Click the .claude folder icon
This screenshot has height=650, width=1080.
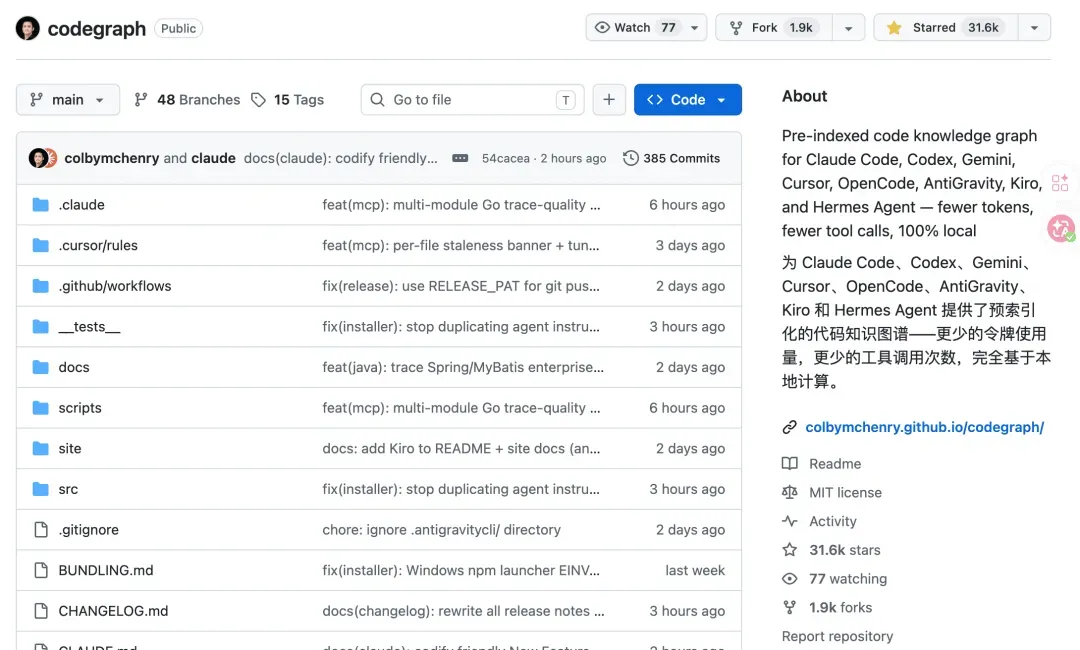pyautogui.click(x=41, y=205)
